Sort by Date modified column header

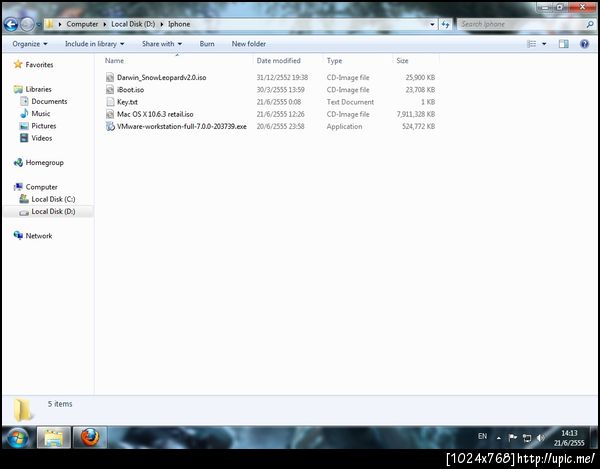279,61
